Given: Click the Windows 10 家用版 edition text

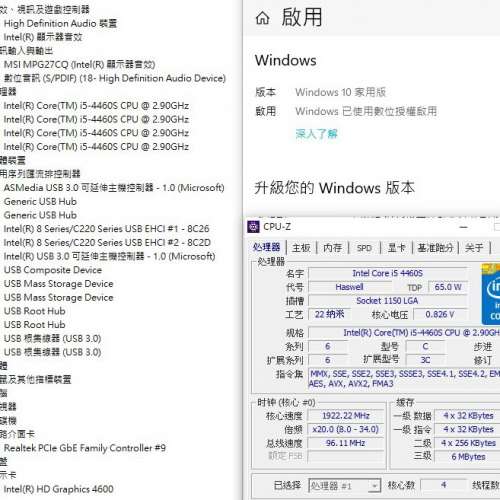Looking at the screenshot, I should [341, 92].
